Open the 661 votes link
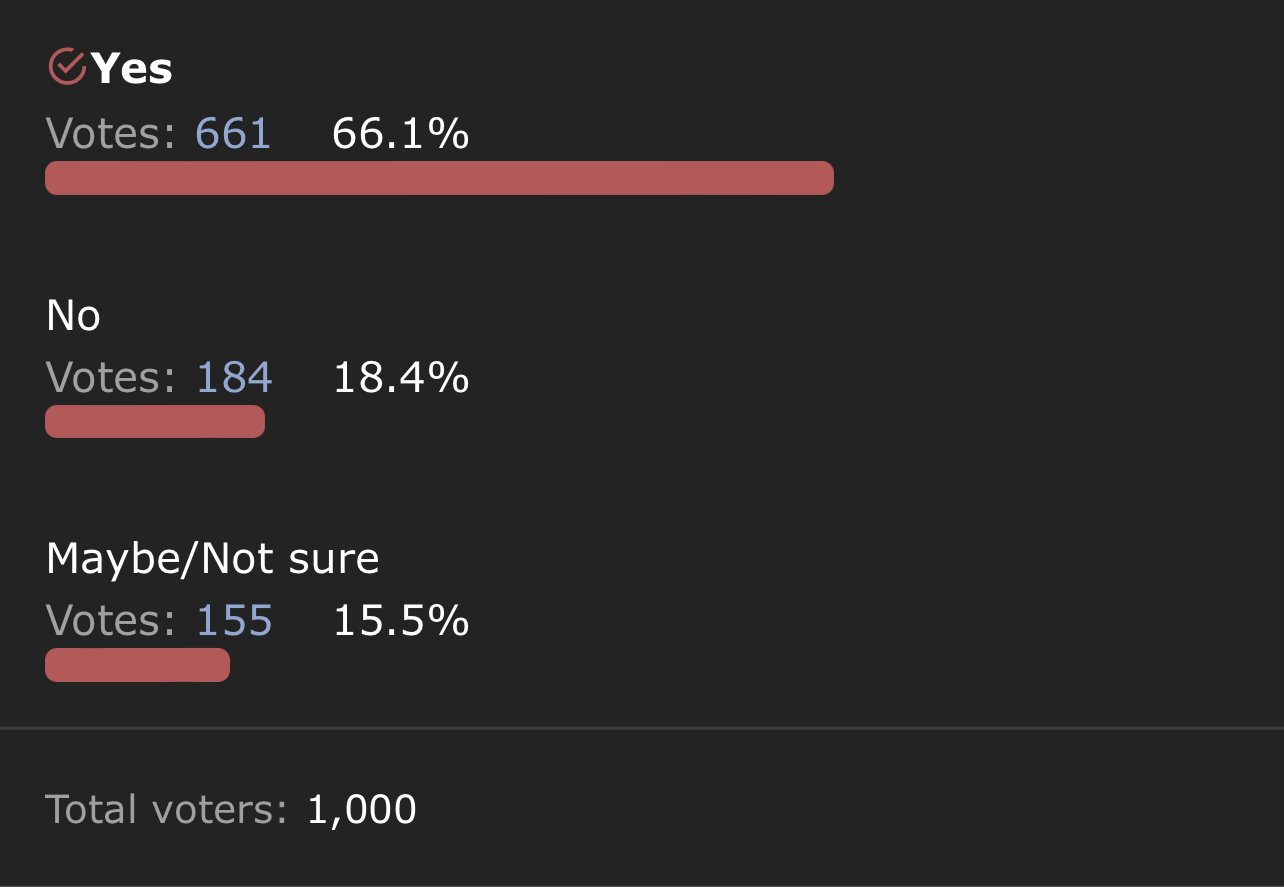Image resolution: width=1284 pixels, height=887 pixels. point(233,133)
